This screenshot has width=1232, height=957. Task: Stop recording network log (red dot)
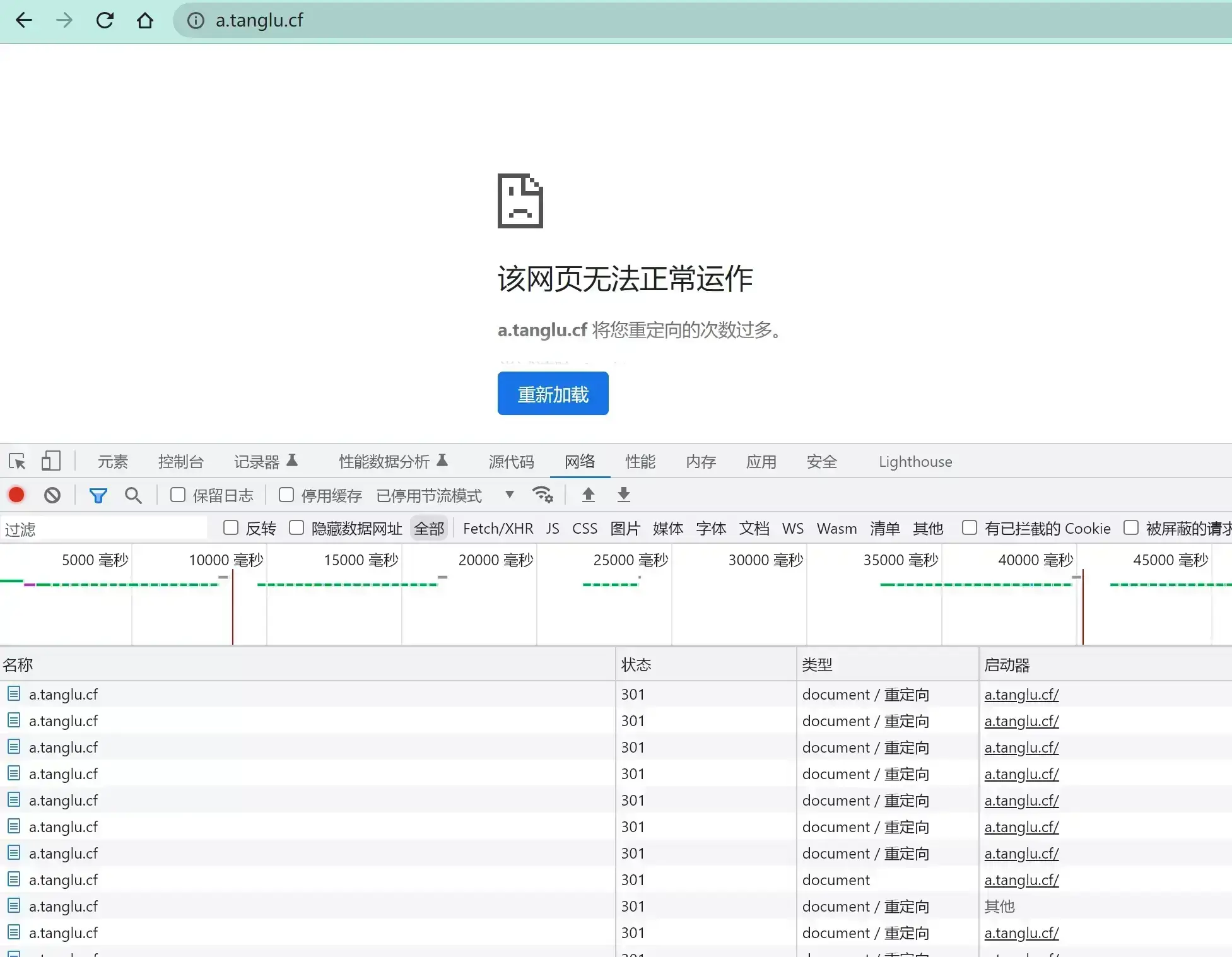pos(16,495)
